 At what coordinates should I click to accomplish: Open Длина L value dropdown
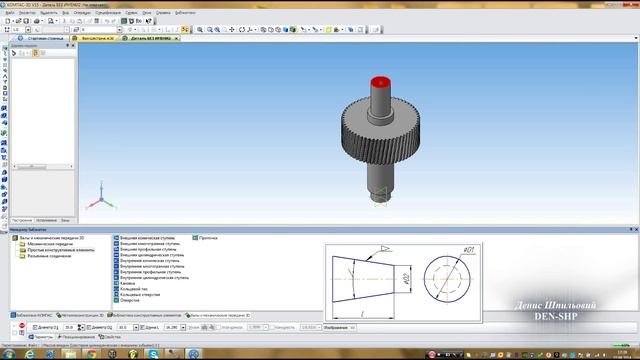click(183, 327)
